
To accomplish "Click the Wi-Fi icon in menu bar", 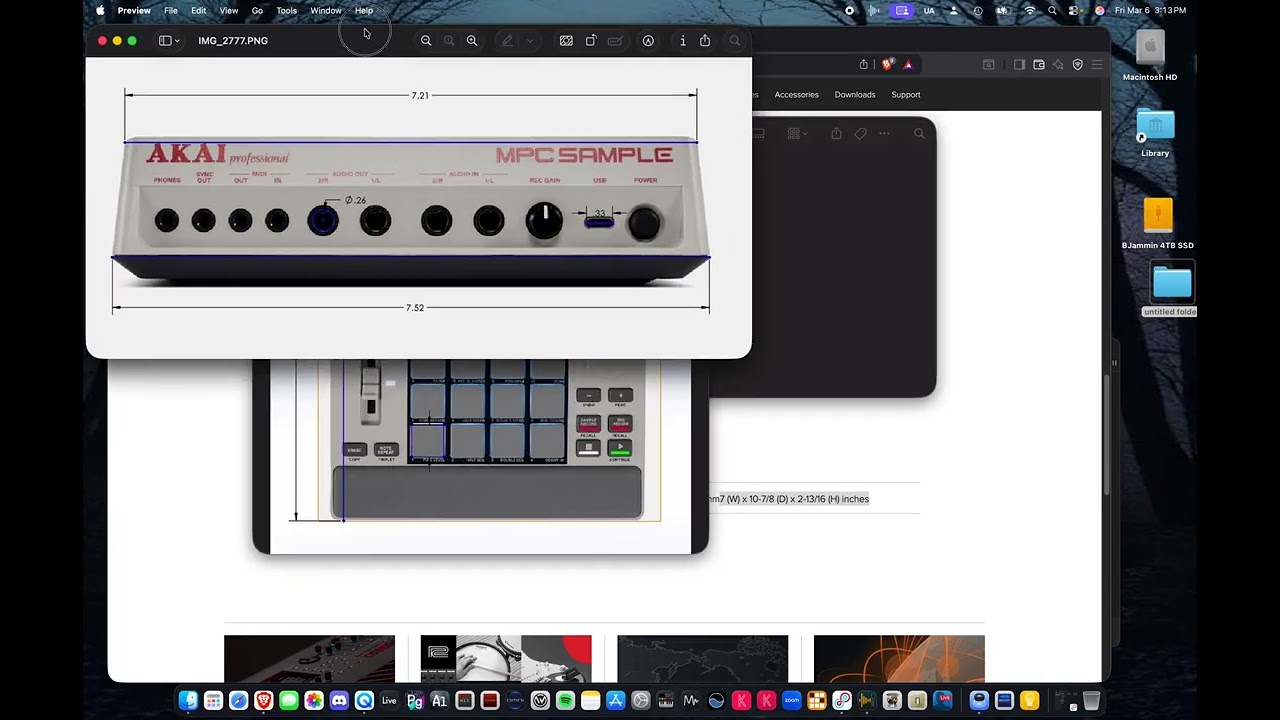I will pyautogui.click(x=1030, y=11).
